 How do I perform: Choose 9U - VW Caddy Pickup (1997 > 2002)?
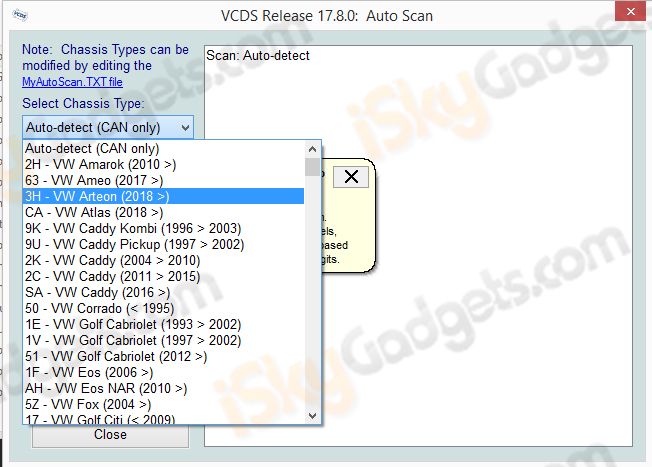163,244
